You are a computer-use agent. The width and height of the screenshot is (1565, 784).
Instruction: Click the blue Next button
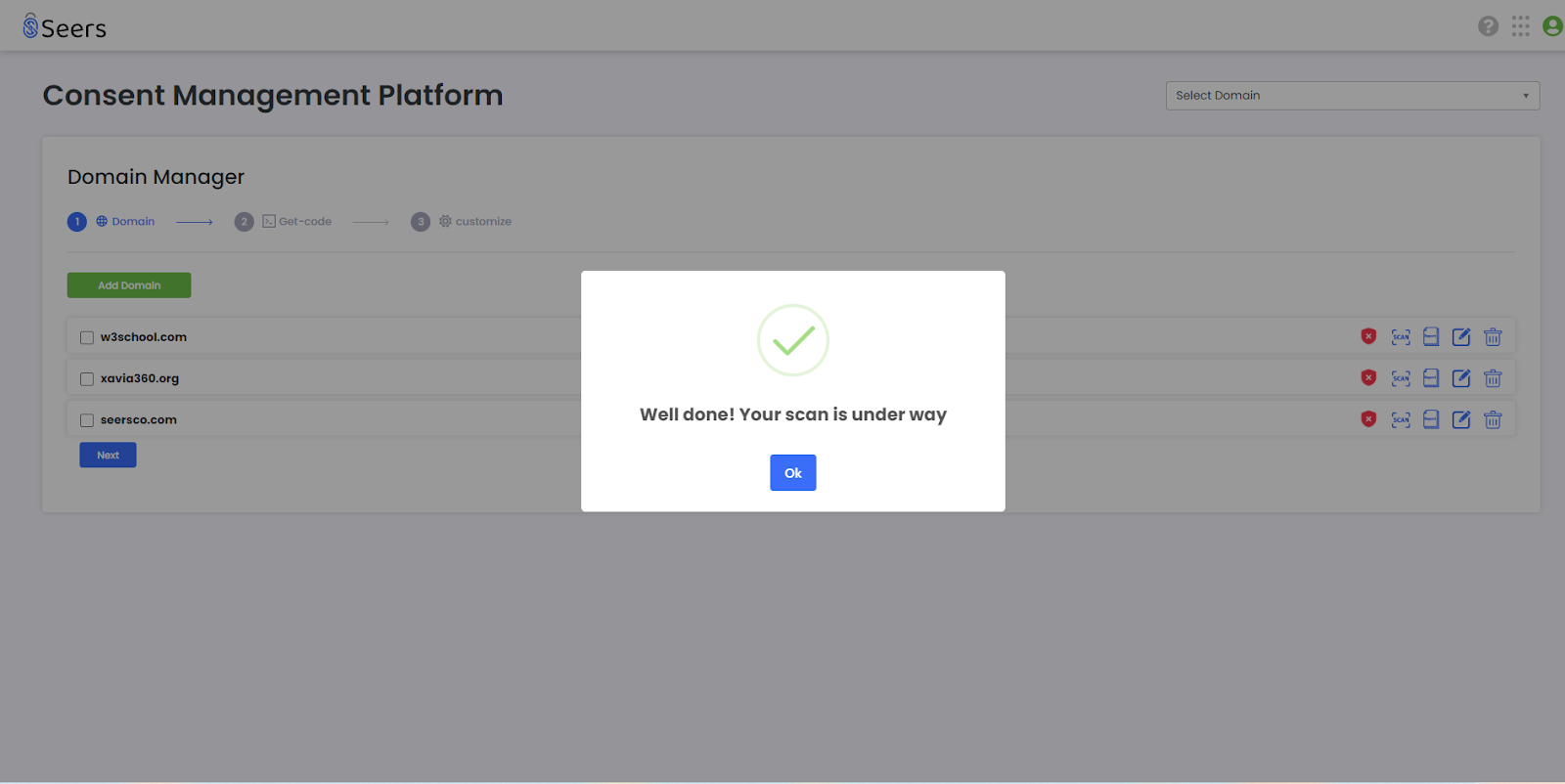(108, 456)
